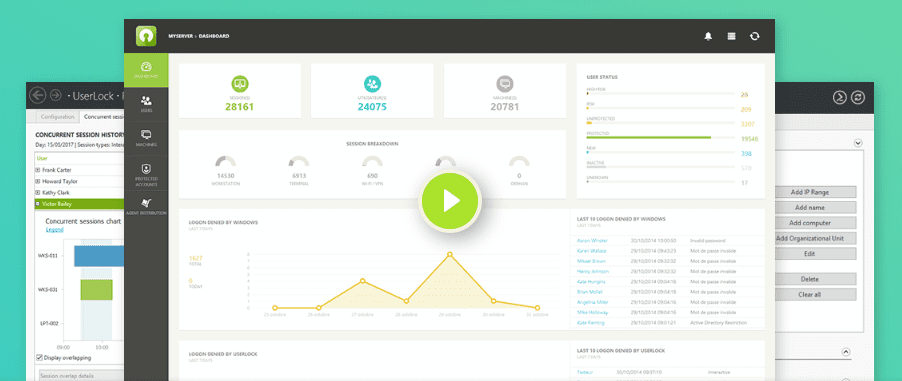Click the green UserLock logo icon
Screen dimensions: 902x381
coord(146,36)
